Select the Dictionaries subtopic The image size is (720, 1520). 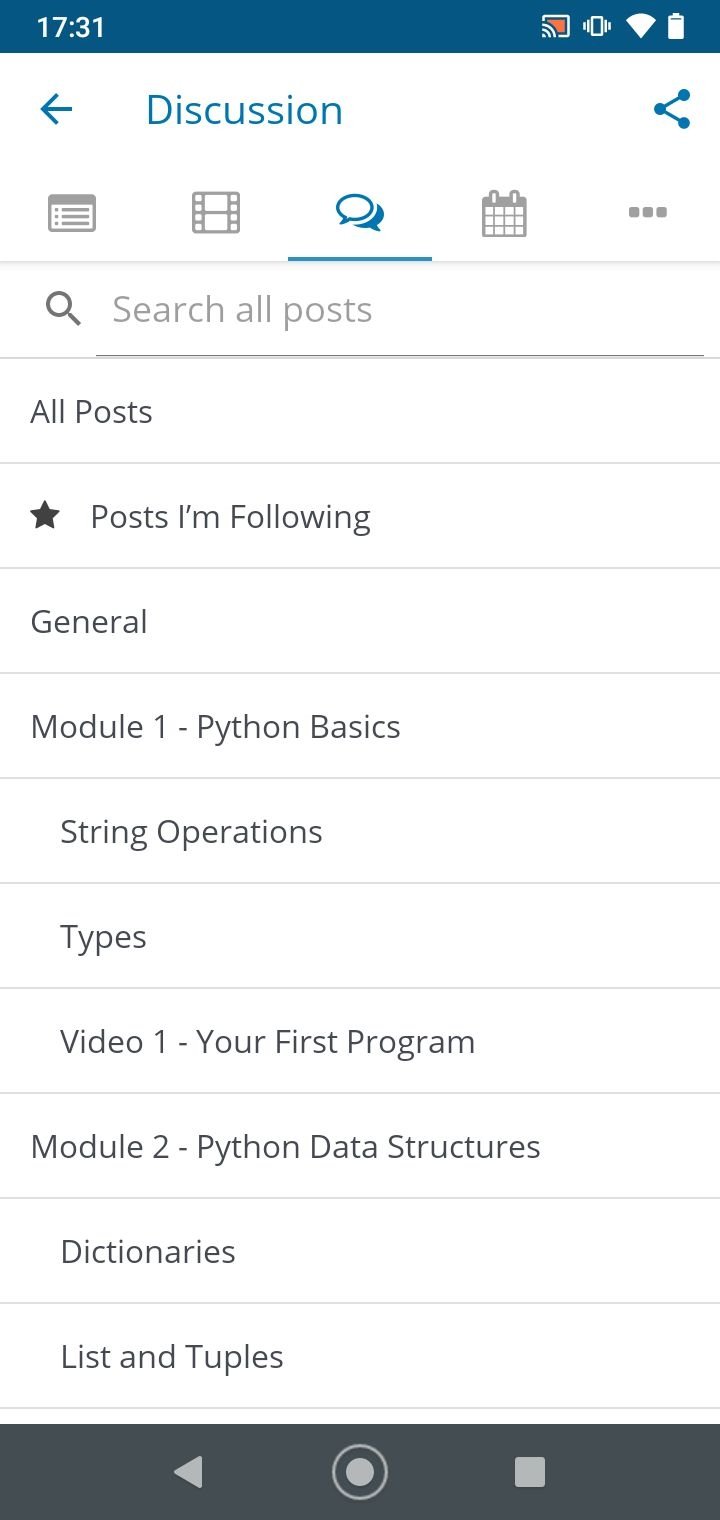pyautogui.click(x=360, y=1252)
